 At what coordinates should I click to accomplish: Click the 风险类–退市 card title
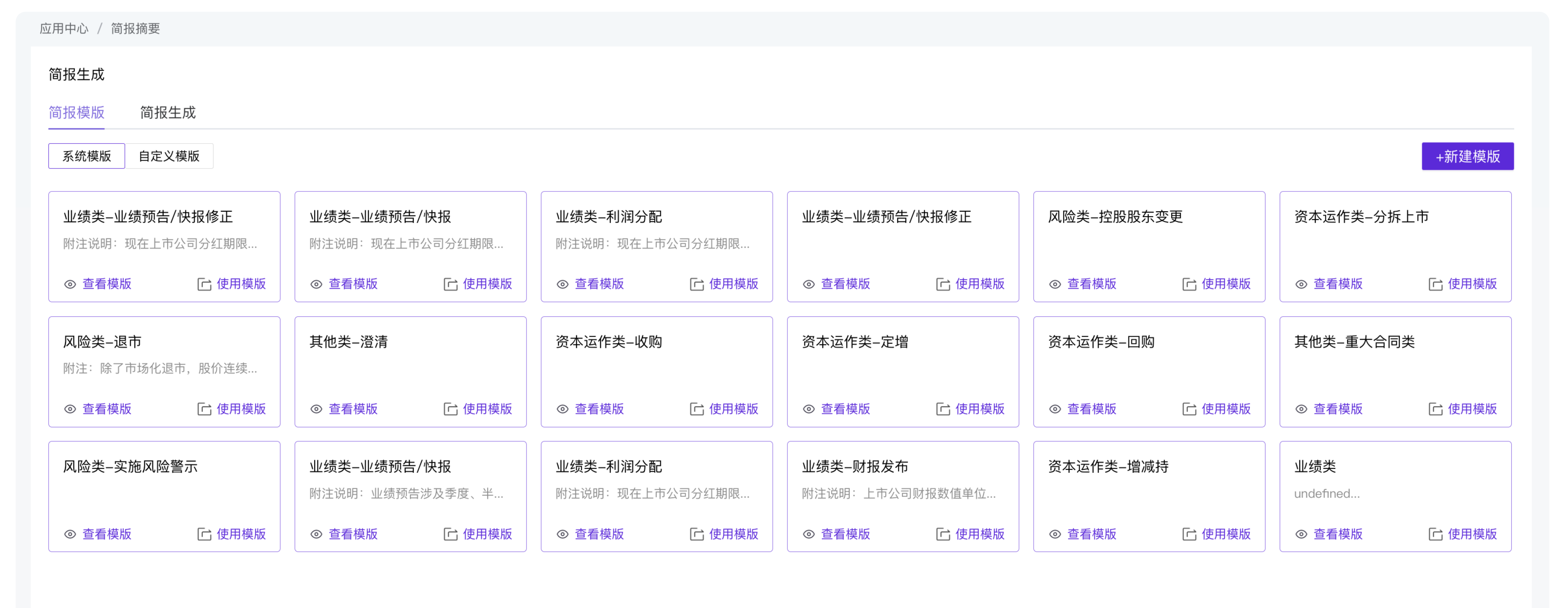(x=102, y=342)
